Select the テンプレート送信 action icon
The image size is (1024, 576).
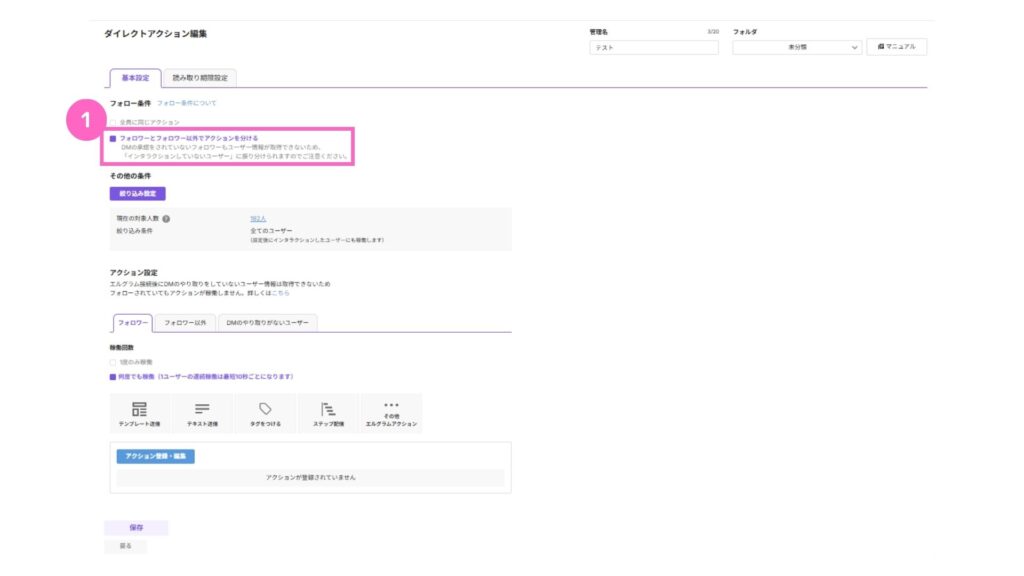139,410
